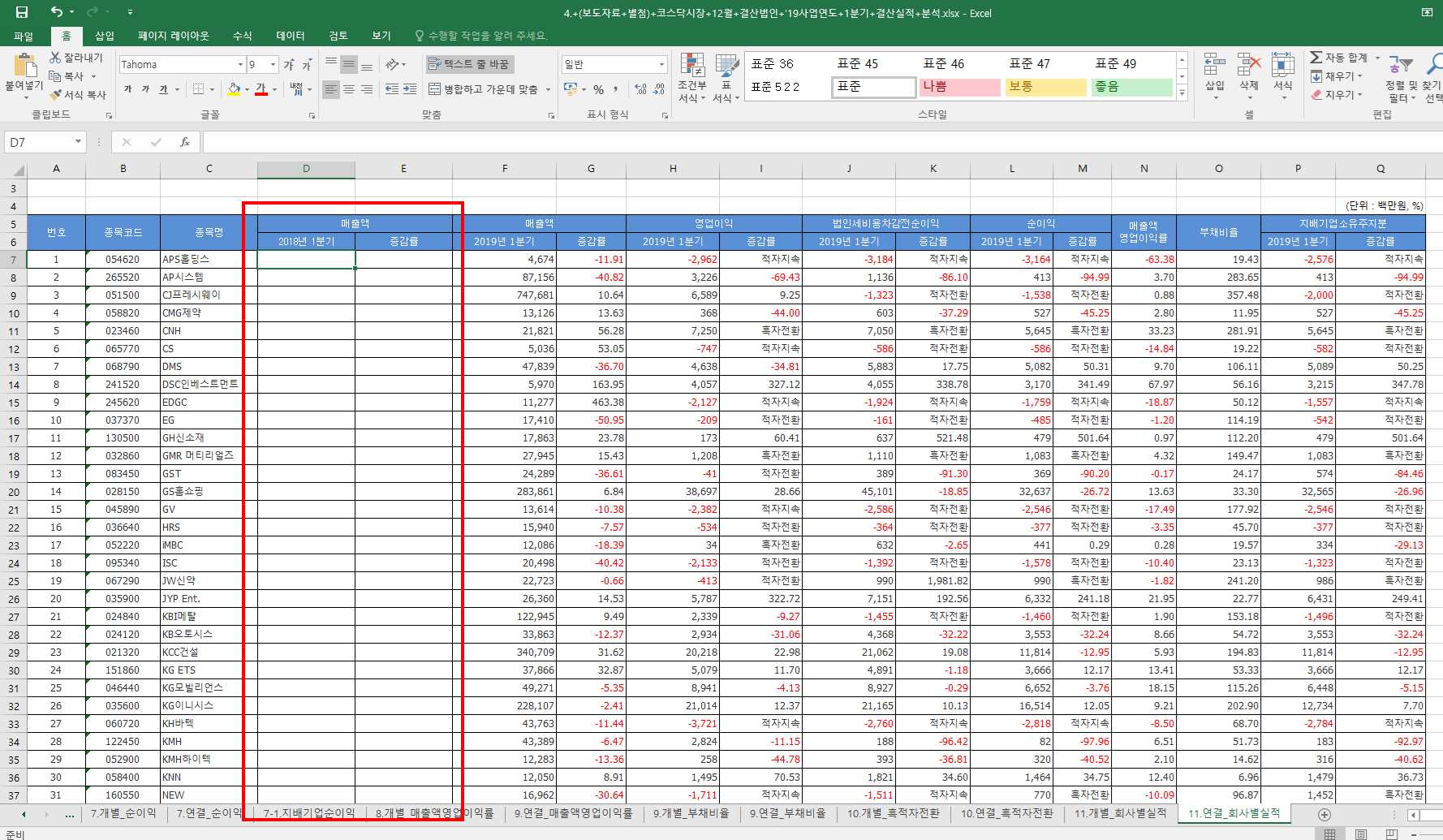Open sheet tab 10.개별_흑적자전환
1443x840 pixels.
[893, 813]
